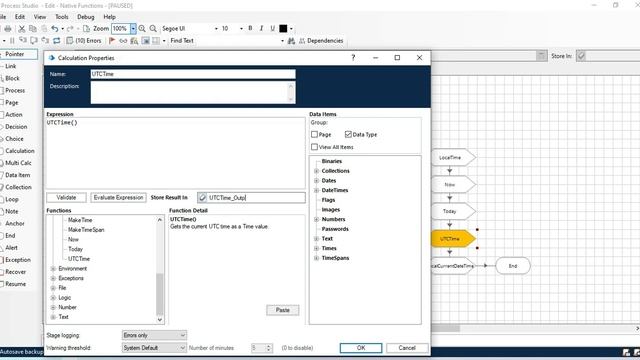Toggle the Page group checkbox
Viewport: 640px width, 360px height.
click(314, 134)
